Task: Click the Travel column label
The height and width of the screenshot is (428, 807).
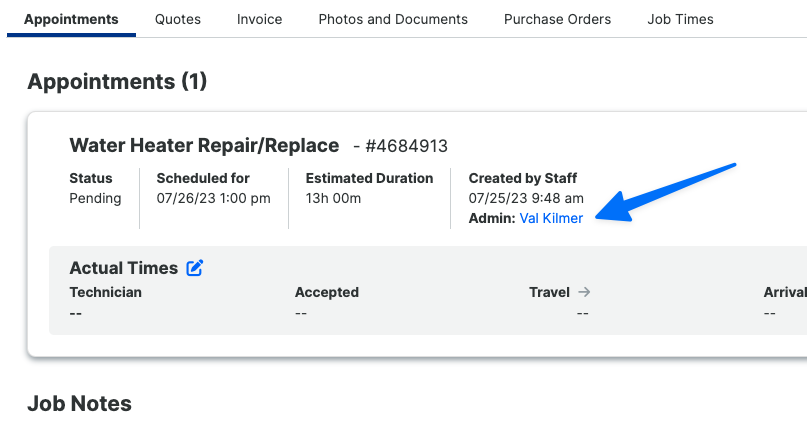Action: tap(549, 292)
